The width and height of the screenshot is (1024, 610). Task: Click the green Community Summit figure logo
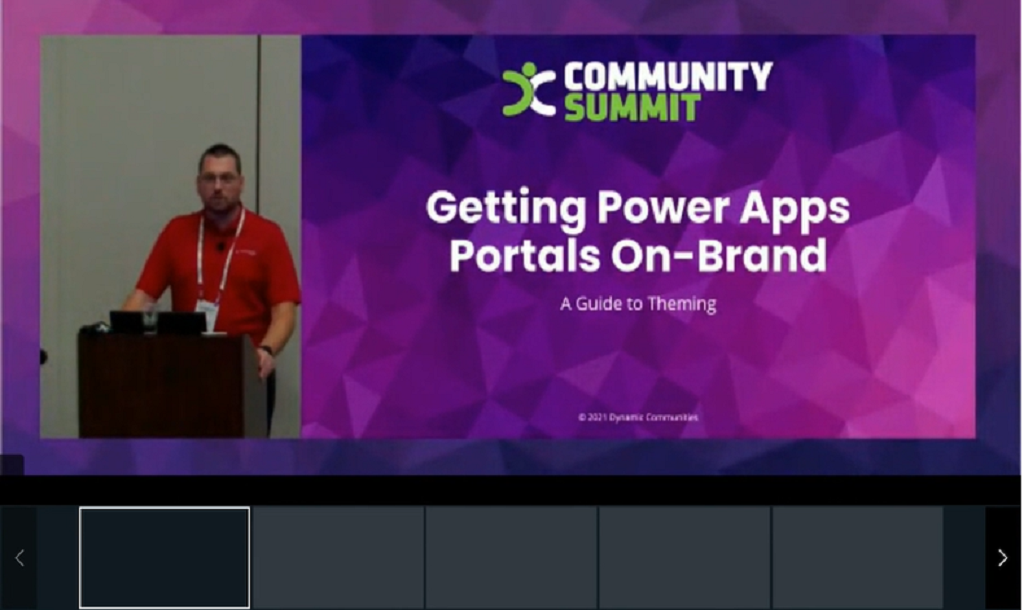tap(530, 90)
